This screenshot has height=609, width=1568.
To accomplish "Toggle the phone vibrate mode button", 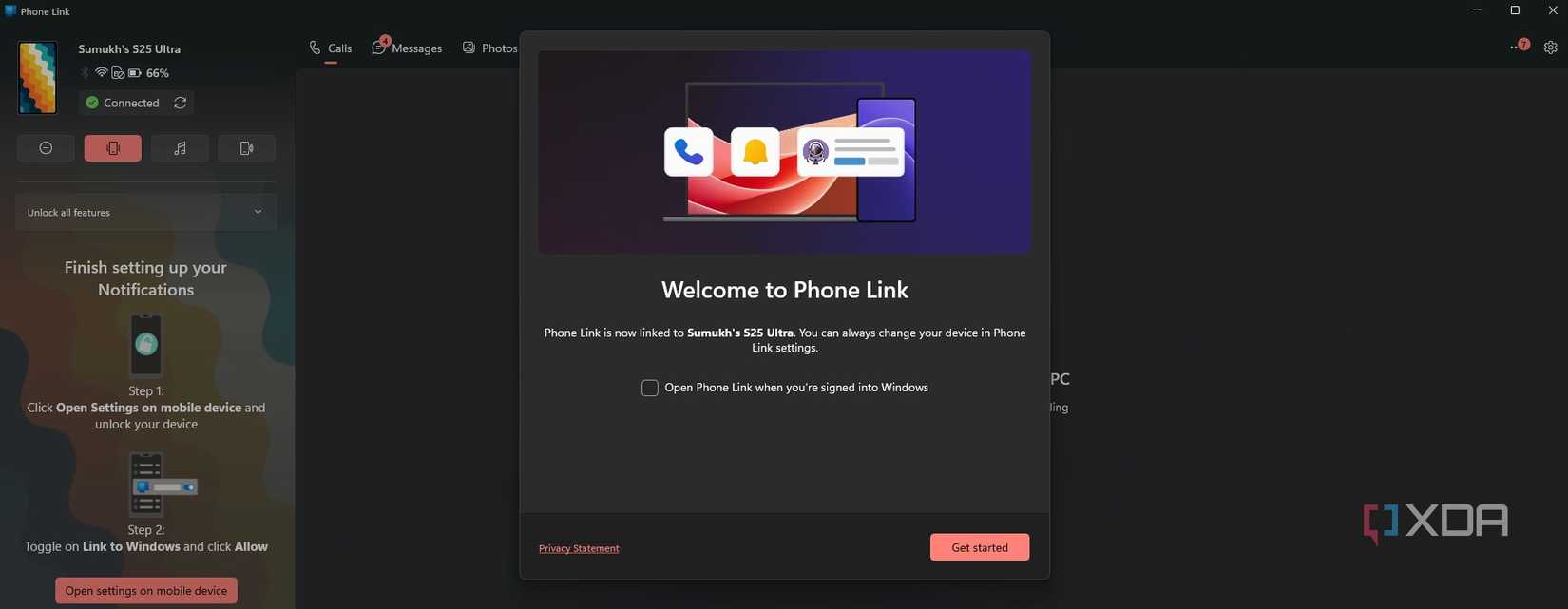I will click(x=112, y=148).
